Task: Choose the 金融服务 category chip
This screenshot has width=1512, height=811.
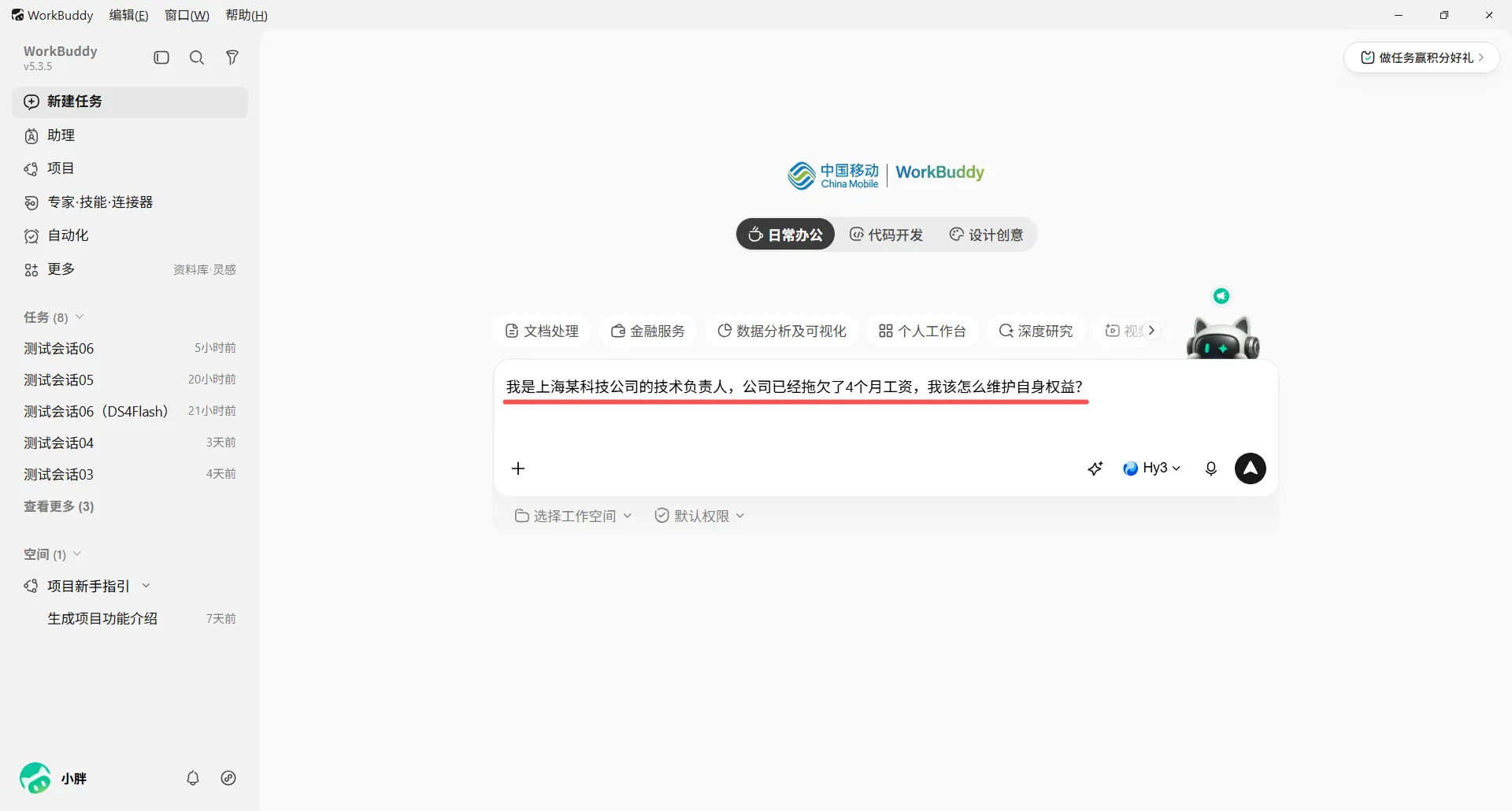Action: tap(648, 331)
